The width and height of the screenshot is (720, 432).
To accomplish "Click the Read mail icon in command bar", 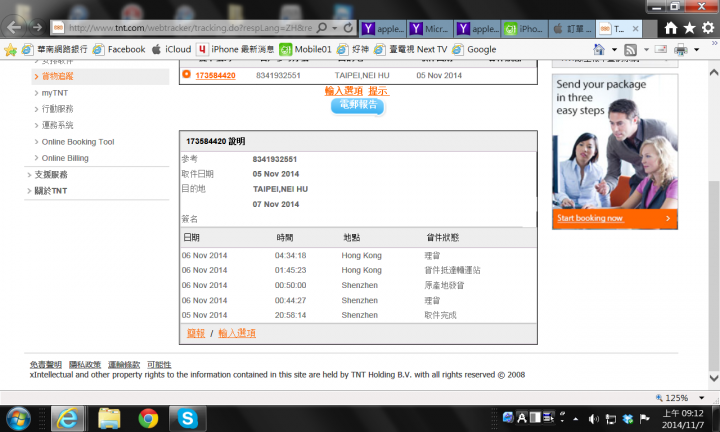I will click(x=661, y=49).
